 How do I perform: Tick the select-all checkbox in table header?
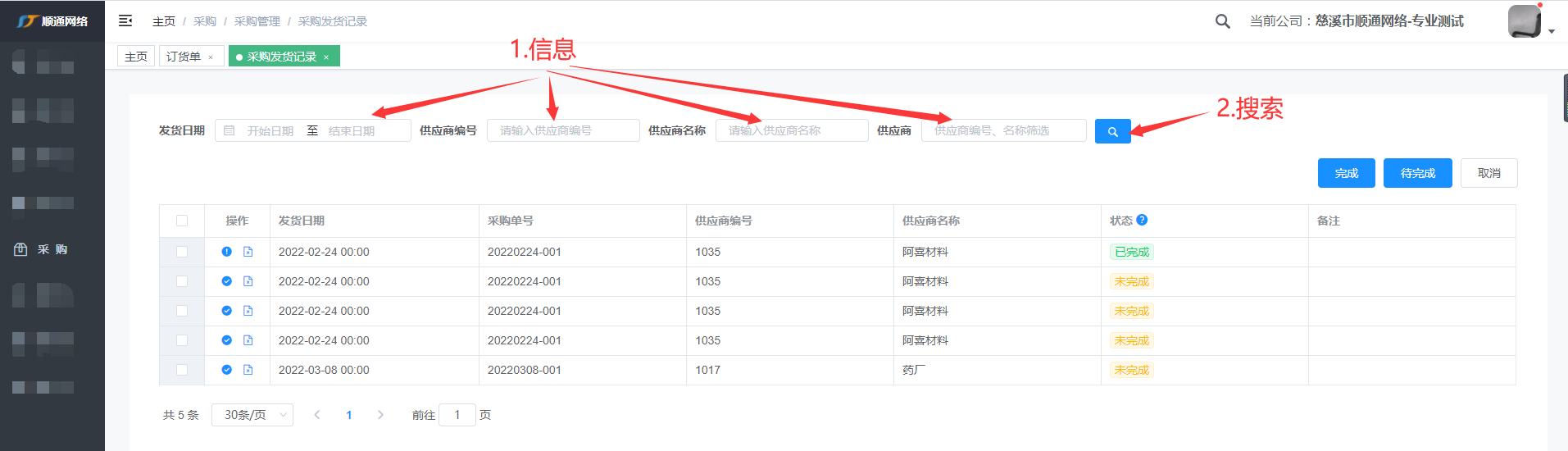[x=182, y=221]
